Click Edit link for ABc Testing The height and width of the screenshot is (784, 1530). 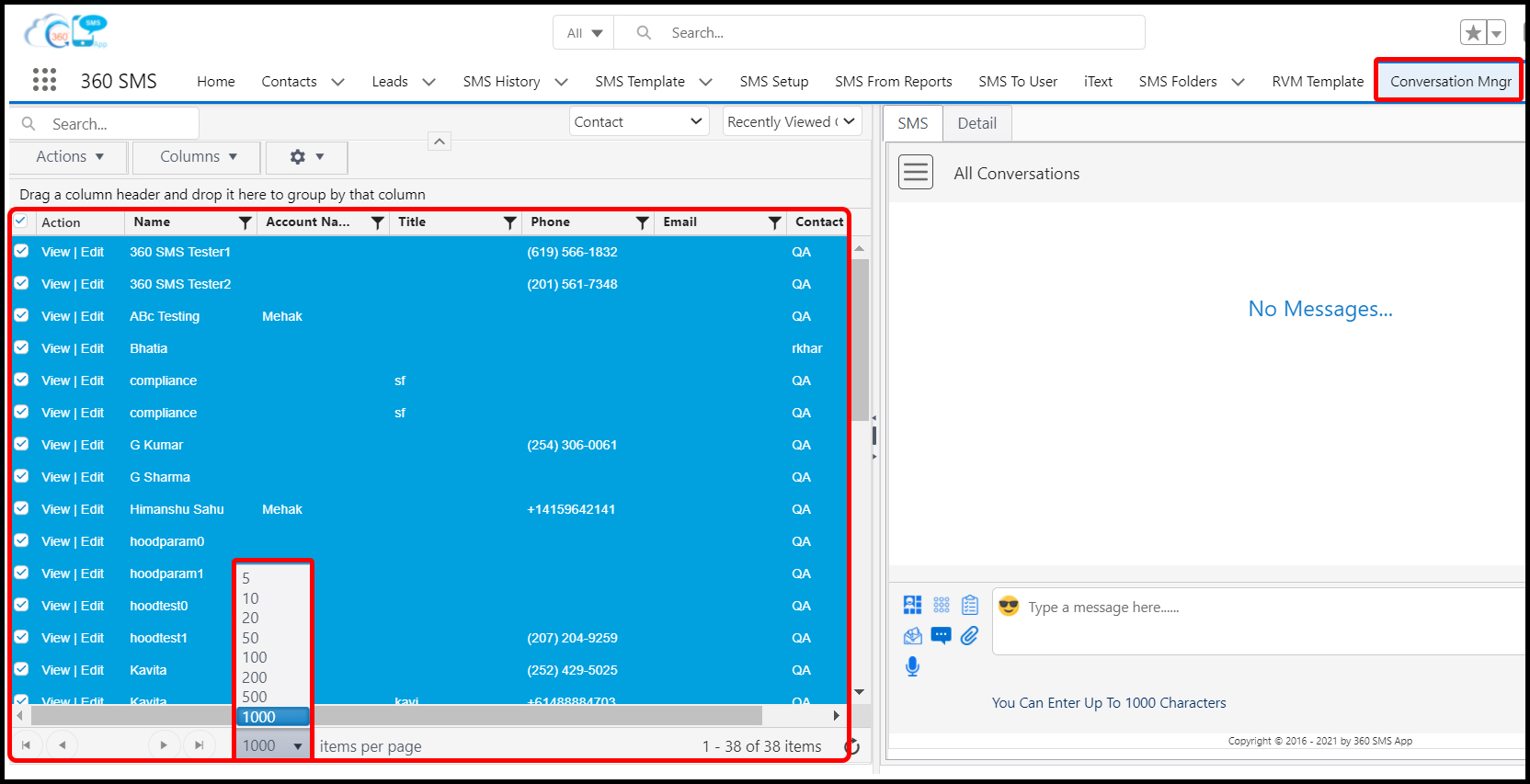coord(92,316)
